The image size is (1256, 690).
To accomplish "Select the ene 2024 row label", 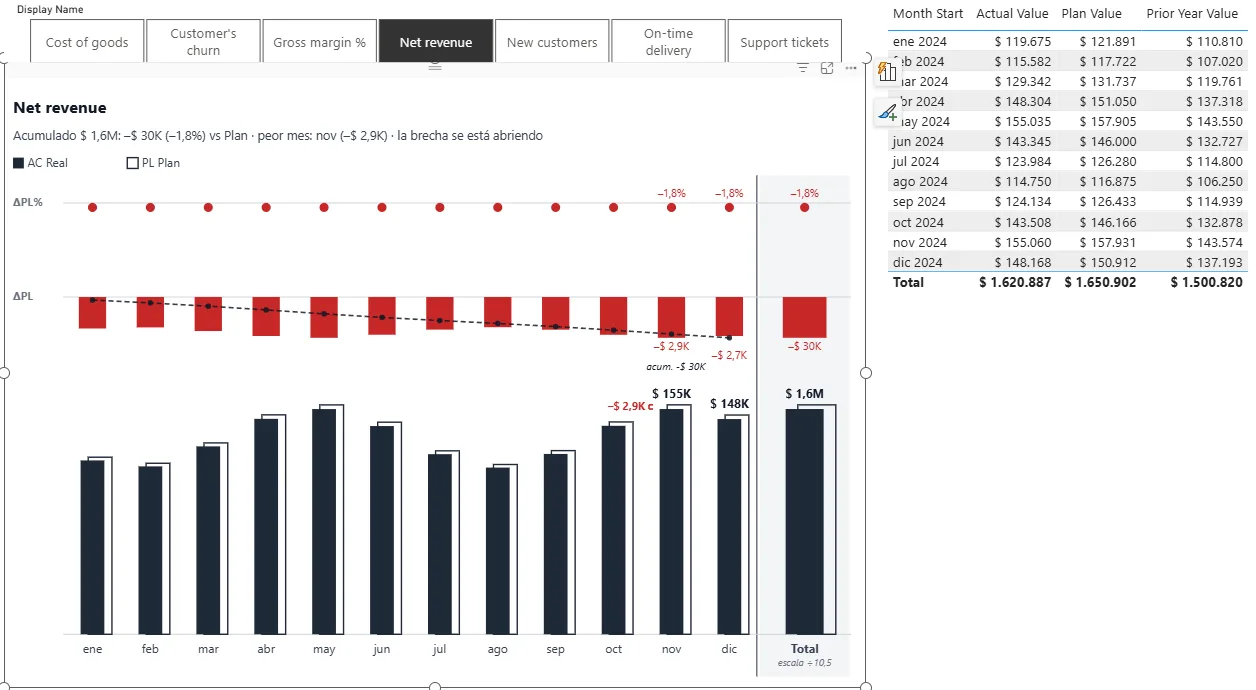I will tap(920, 42).
